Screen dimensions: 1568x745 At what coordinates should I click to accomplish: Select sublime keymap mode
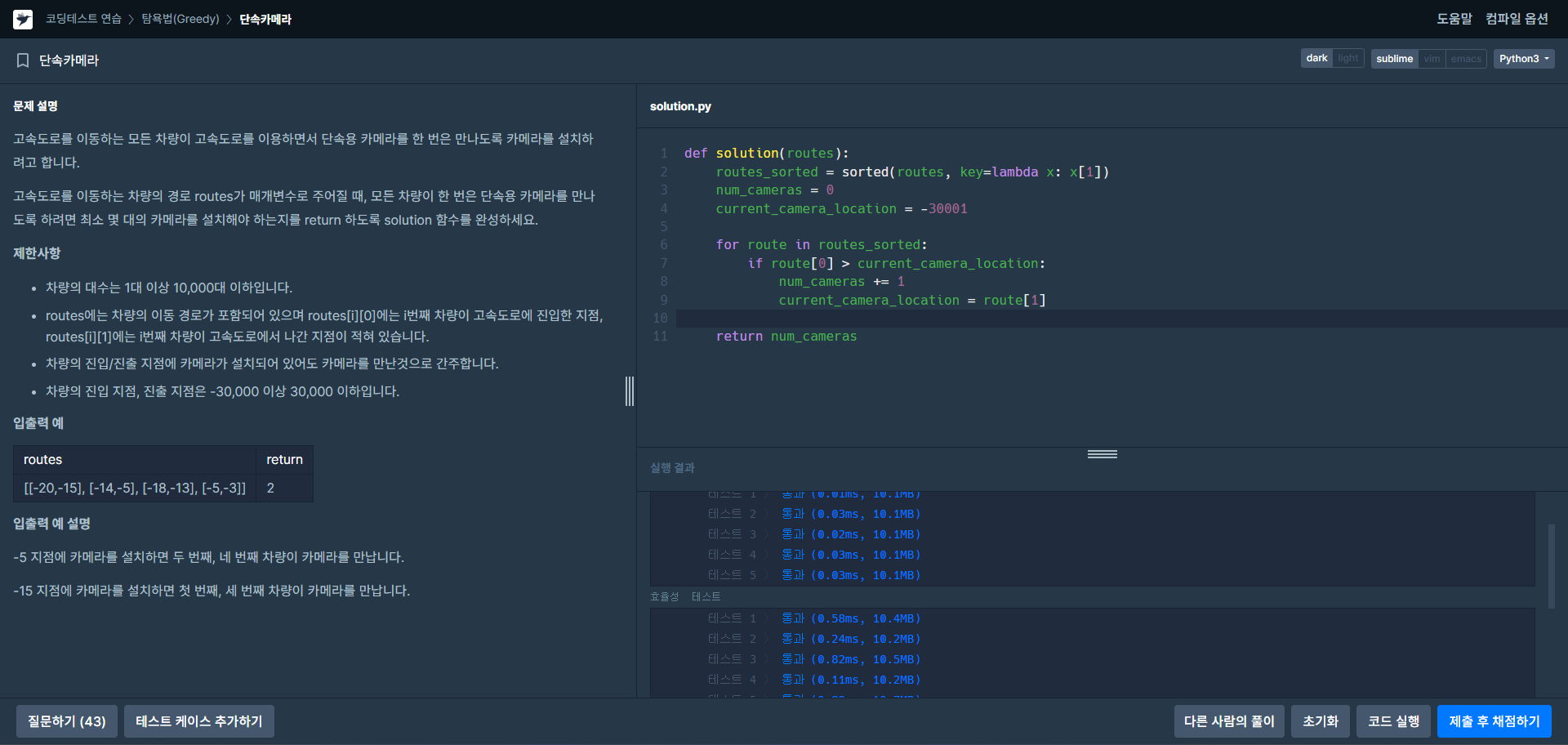(x=1394, y=59)
